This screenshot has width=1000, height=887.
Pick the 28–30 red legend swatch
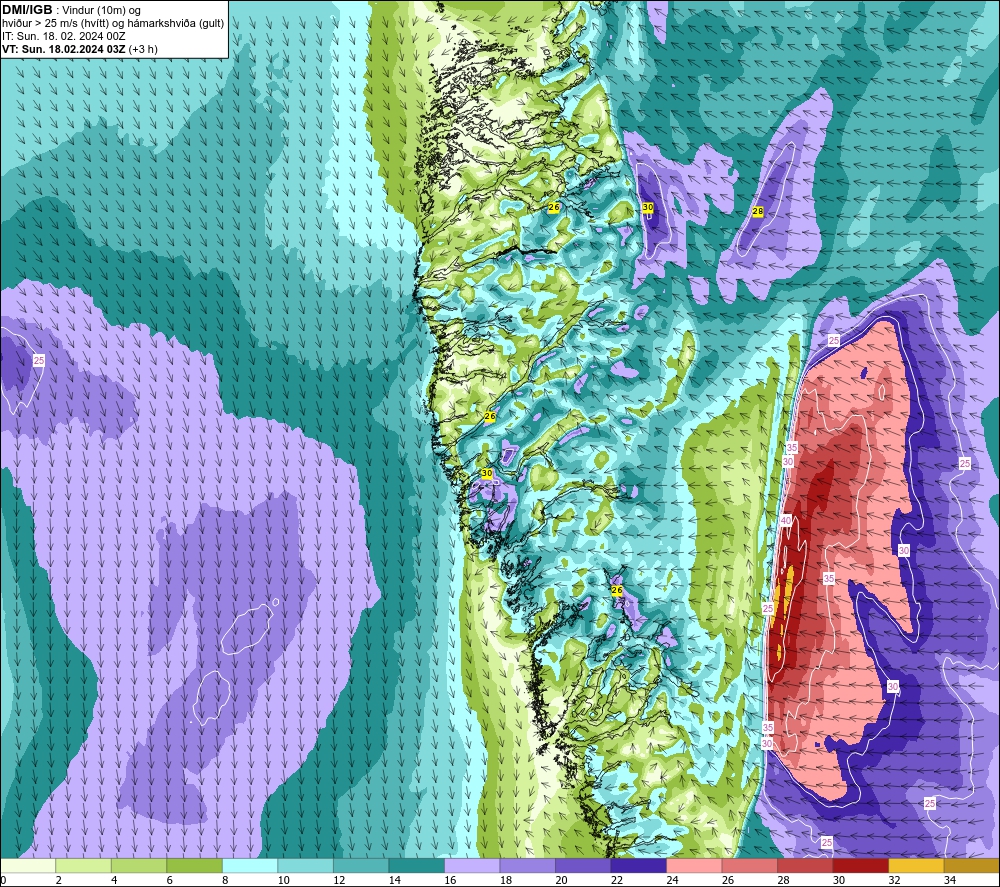pyautogui.click(x=805, y=865)
